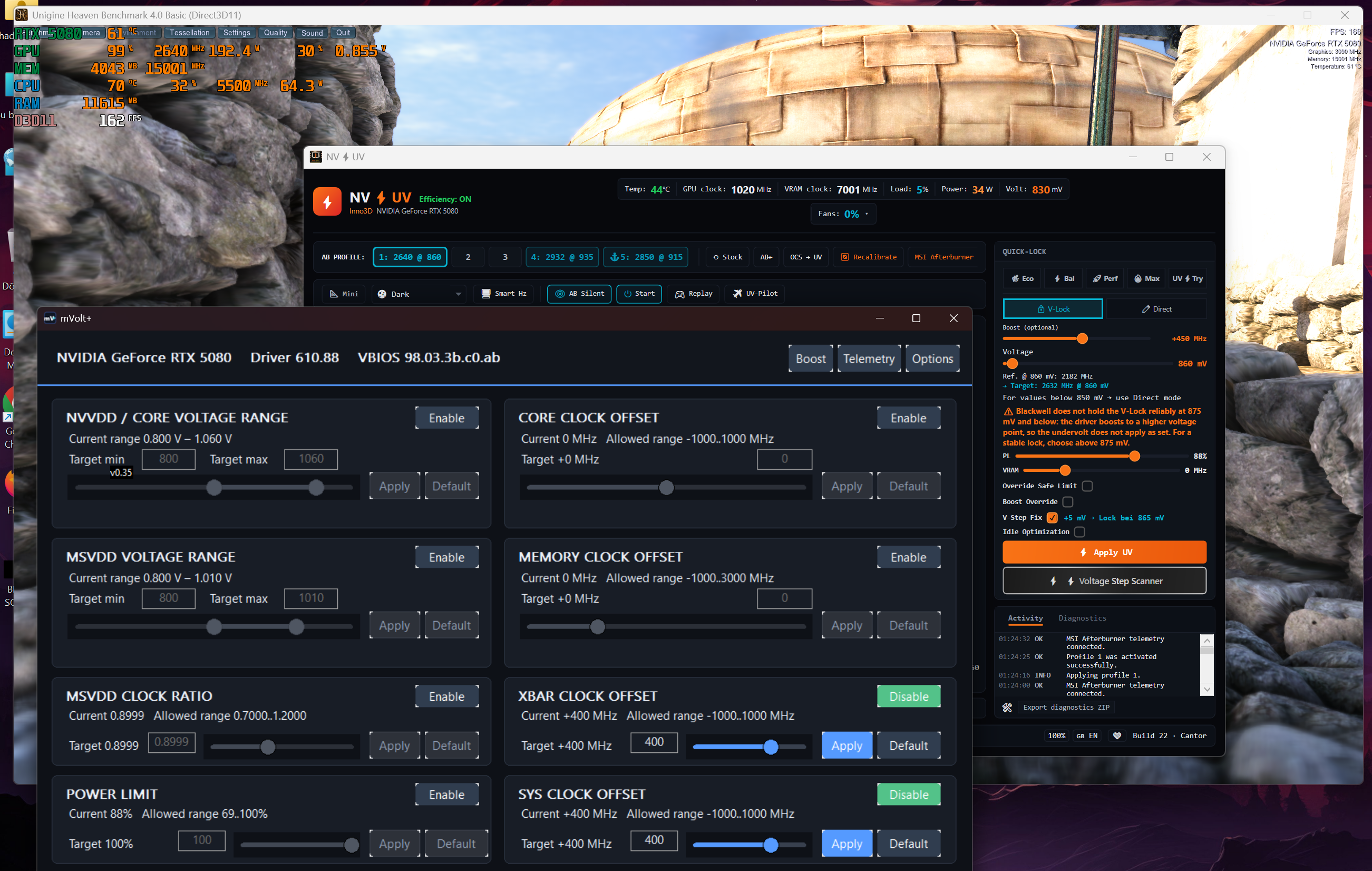
Task: Click the XBAR target 400 input field
Action: click(654, 742)
